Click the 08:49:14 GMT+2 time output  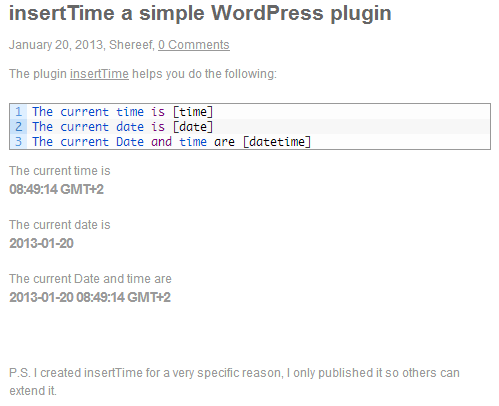[56, 189]
